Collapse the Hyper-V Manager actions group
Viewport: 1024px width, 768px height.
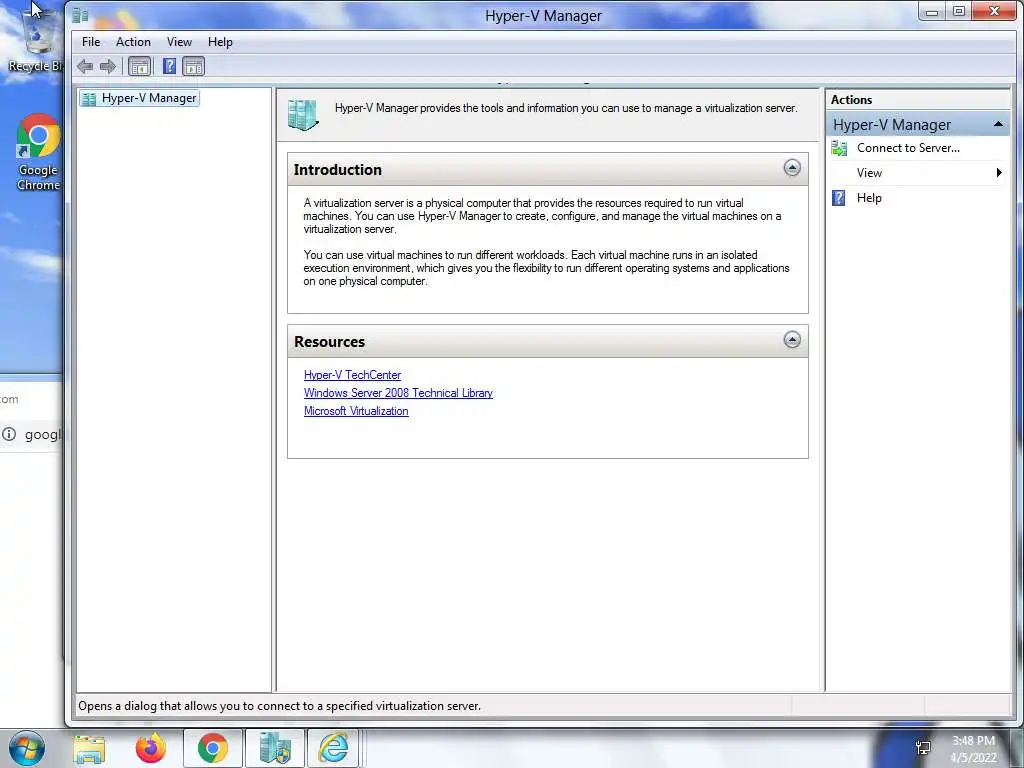tap(999, 124)
